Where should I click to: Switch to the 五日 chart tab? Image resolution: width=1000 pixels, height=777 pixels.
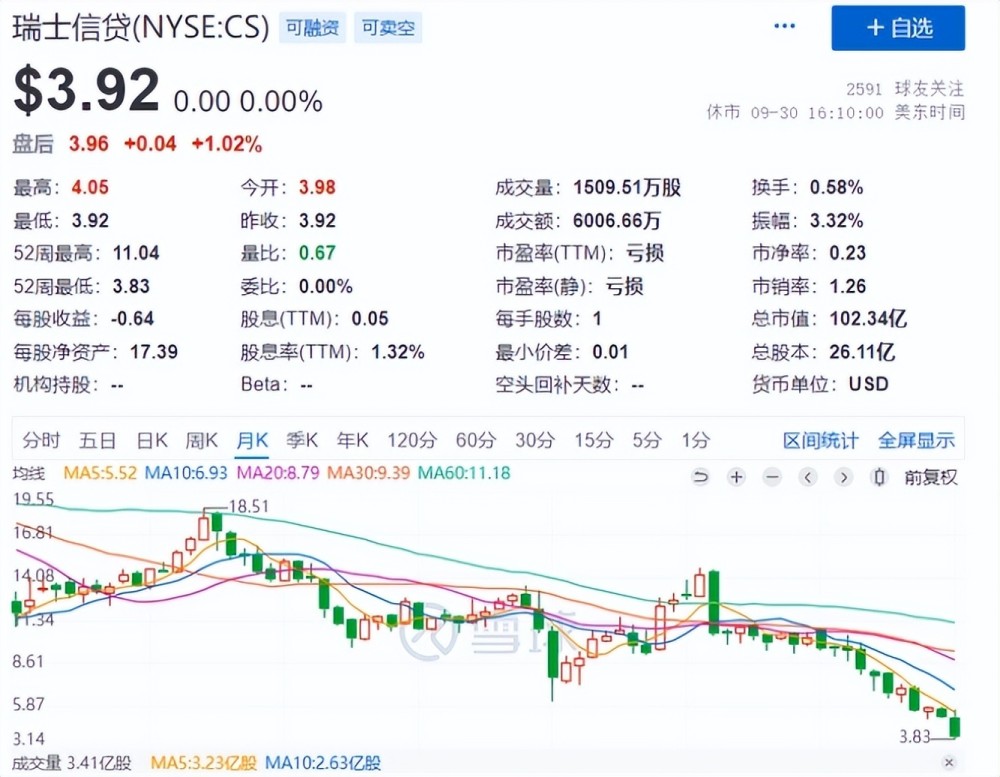98,440
